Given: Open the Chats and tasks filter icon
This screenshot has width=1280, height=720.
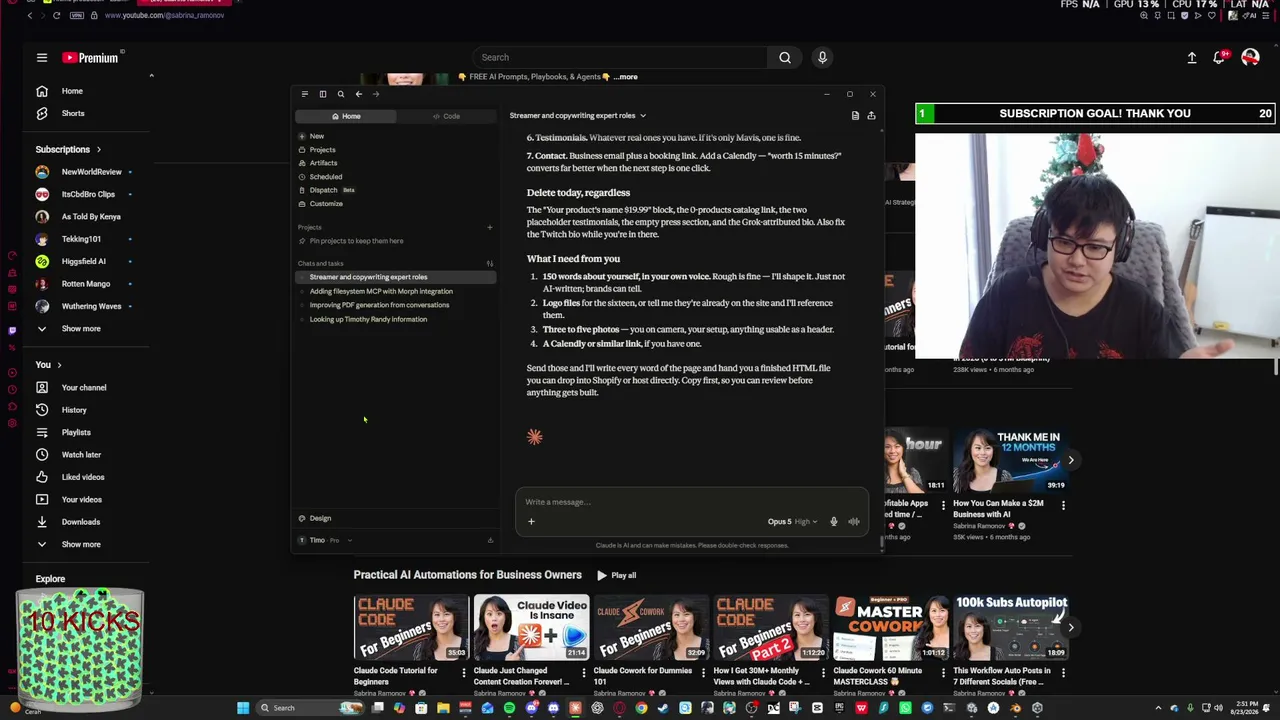Looking at the screenshot, I should [x=489, y=264].
